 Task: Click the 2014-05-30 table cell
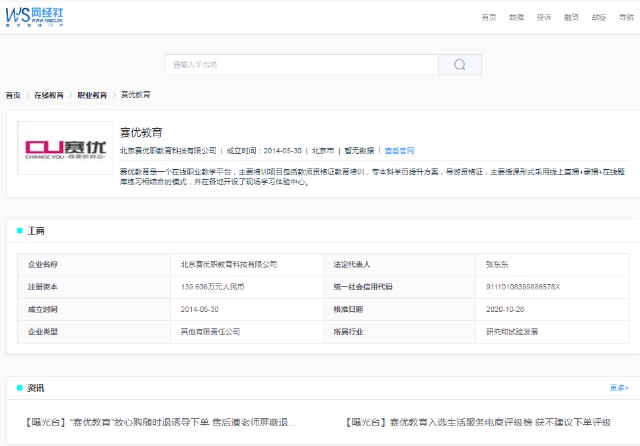pyautogui.click(x=247, y=309)
